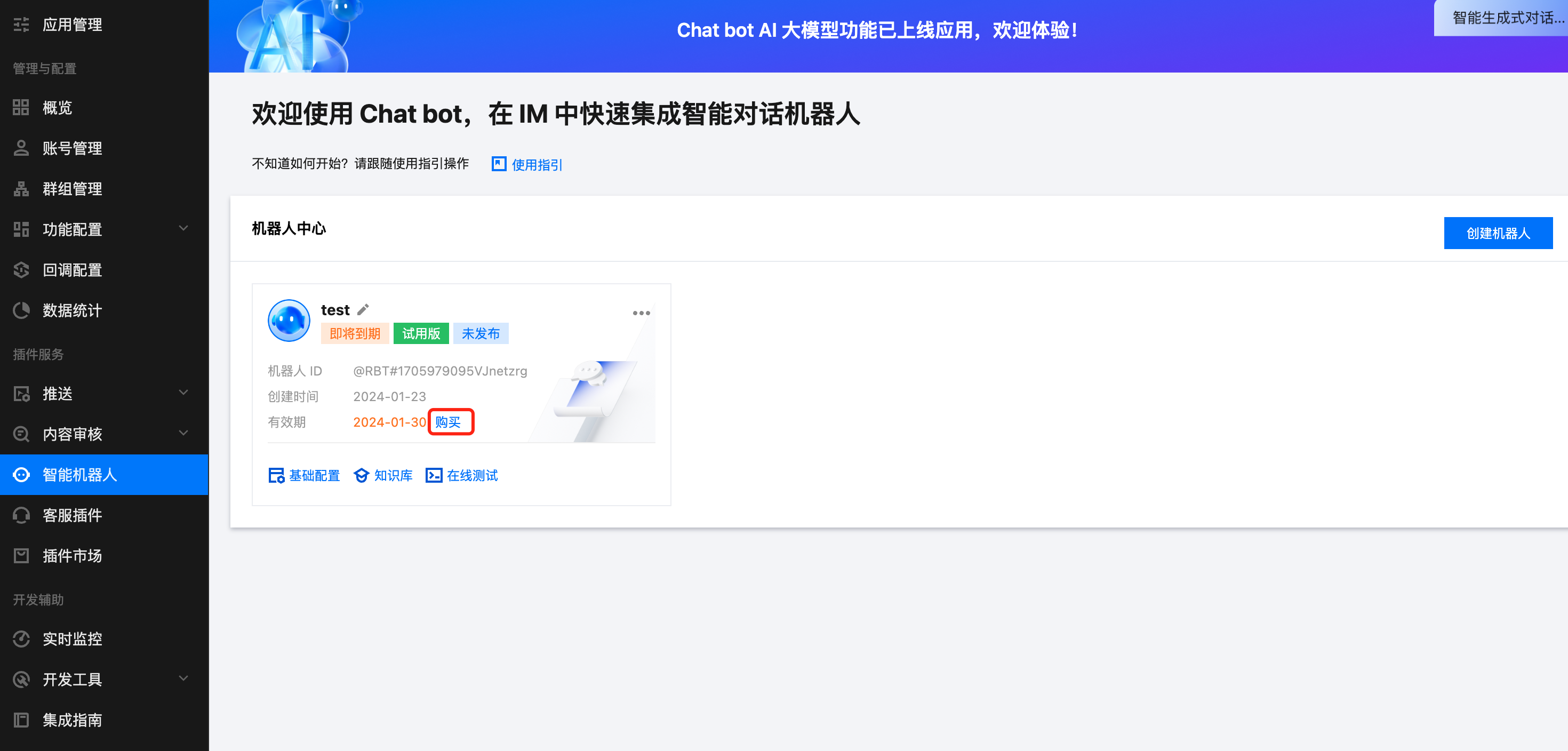This screenshot has height=751, width=1568.
Task: Click the 开发工具 wrench icon
Action: 21,680
